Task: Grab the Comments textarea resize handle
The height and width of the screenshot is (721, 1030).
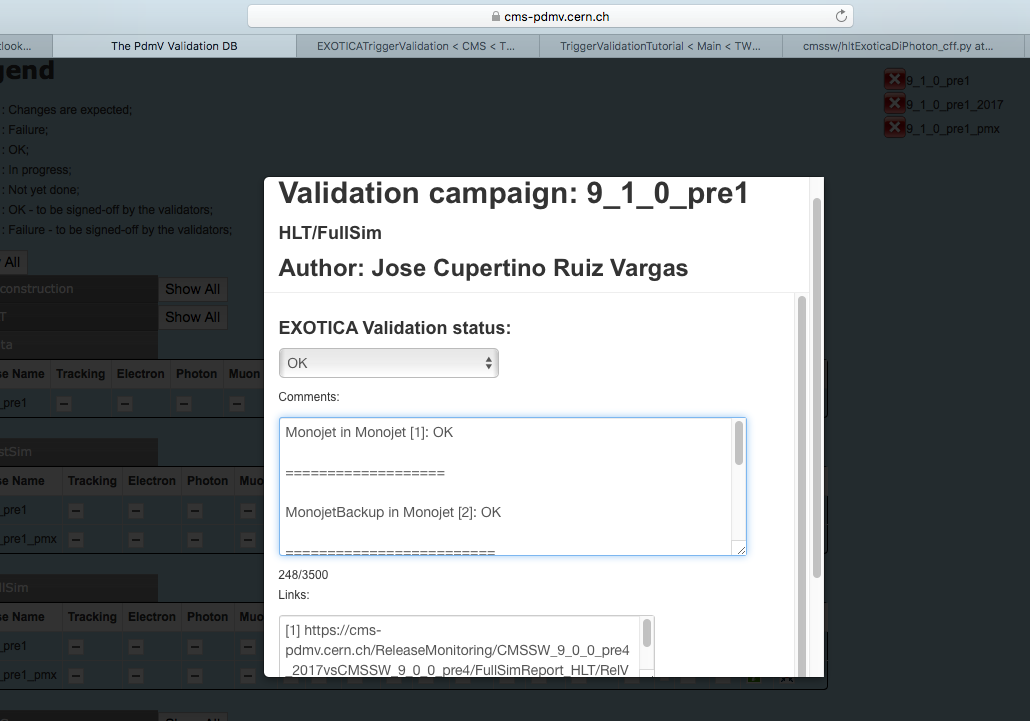Action: pos(741,550)
